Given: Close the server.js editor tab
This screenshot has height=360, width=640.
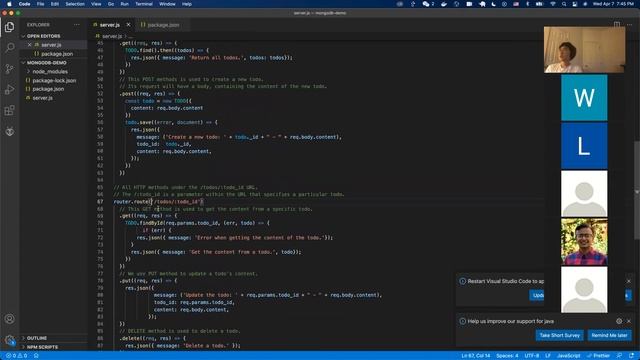Looking at the screenshot, I should (128, 25).
